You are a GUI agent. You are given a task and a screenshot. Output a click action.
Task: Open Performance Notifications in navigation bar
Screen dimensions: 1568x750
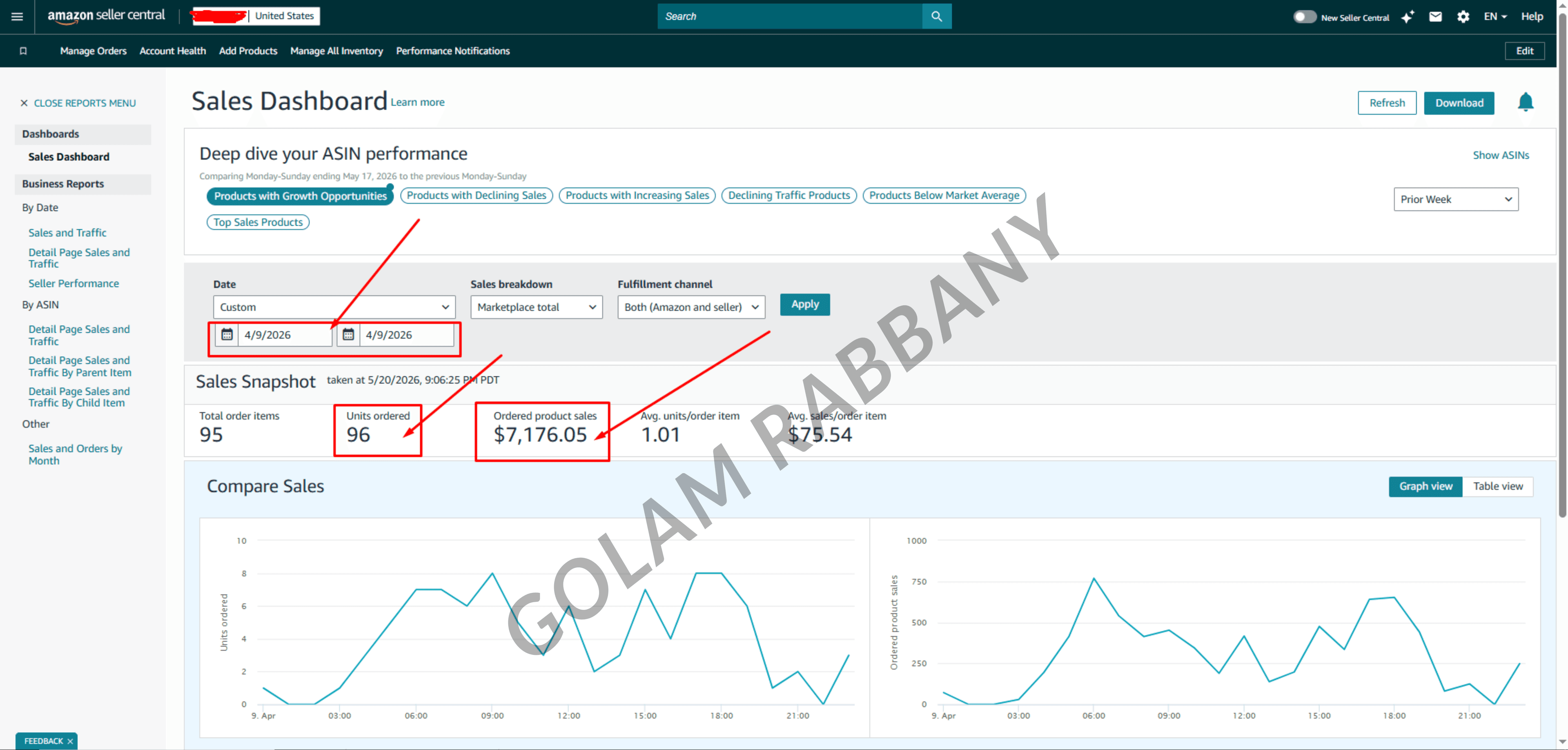pos(453,51)
